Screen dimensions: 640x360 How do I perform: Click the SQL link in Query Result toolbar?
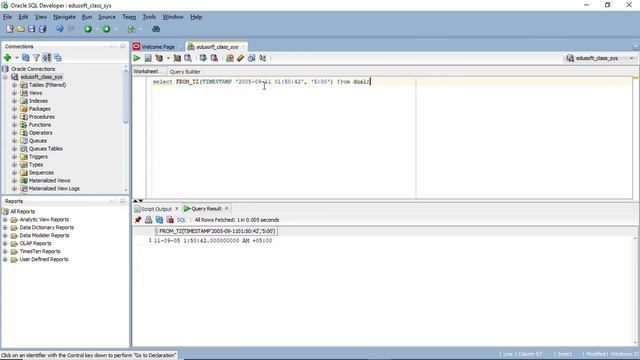pos(181,220)
